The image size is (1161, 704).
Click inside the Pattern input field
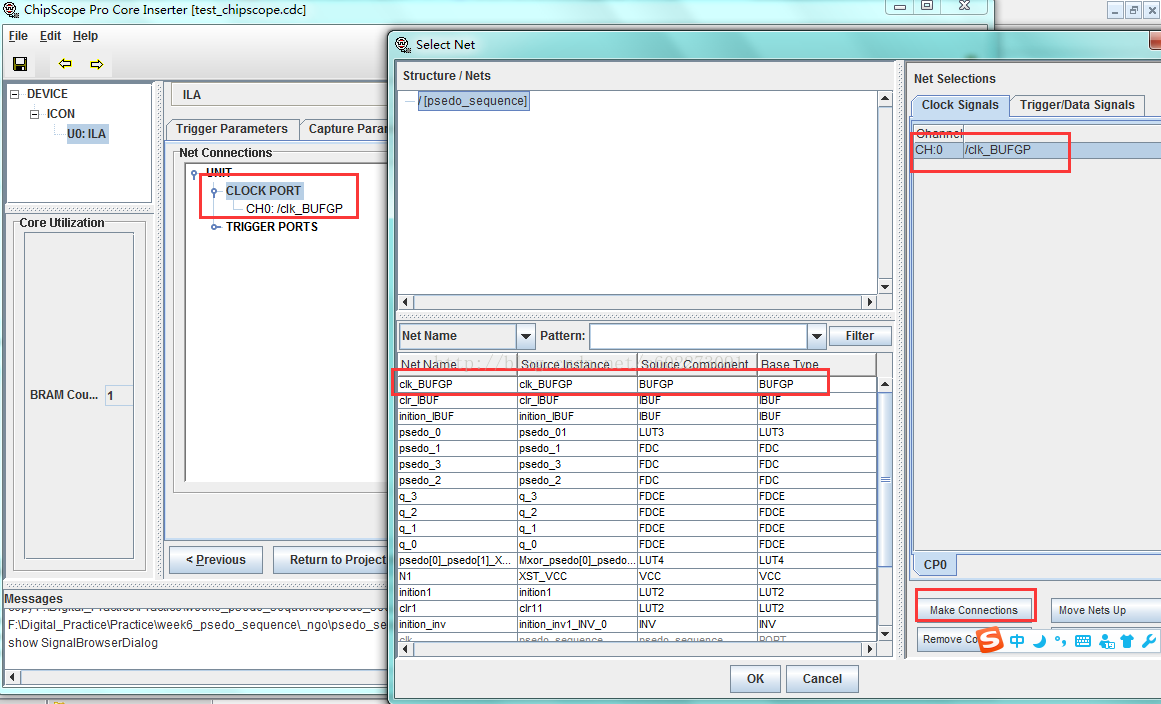click(698, 336)
